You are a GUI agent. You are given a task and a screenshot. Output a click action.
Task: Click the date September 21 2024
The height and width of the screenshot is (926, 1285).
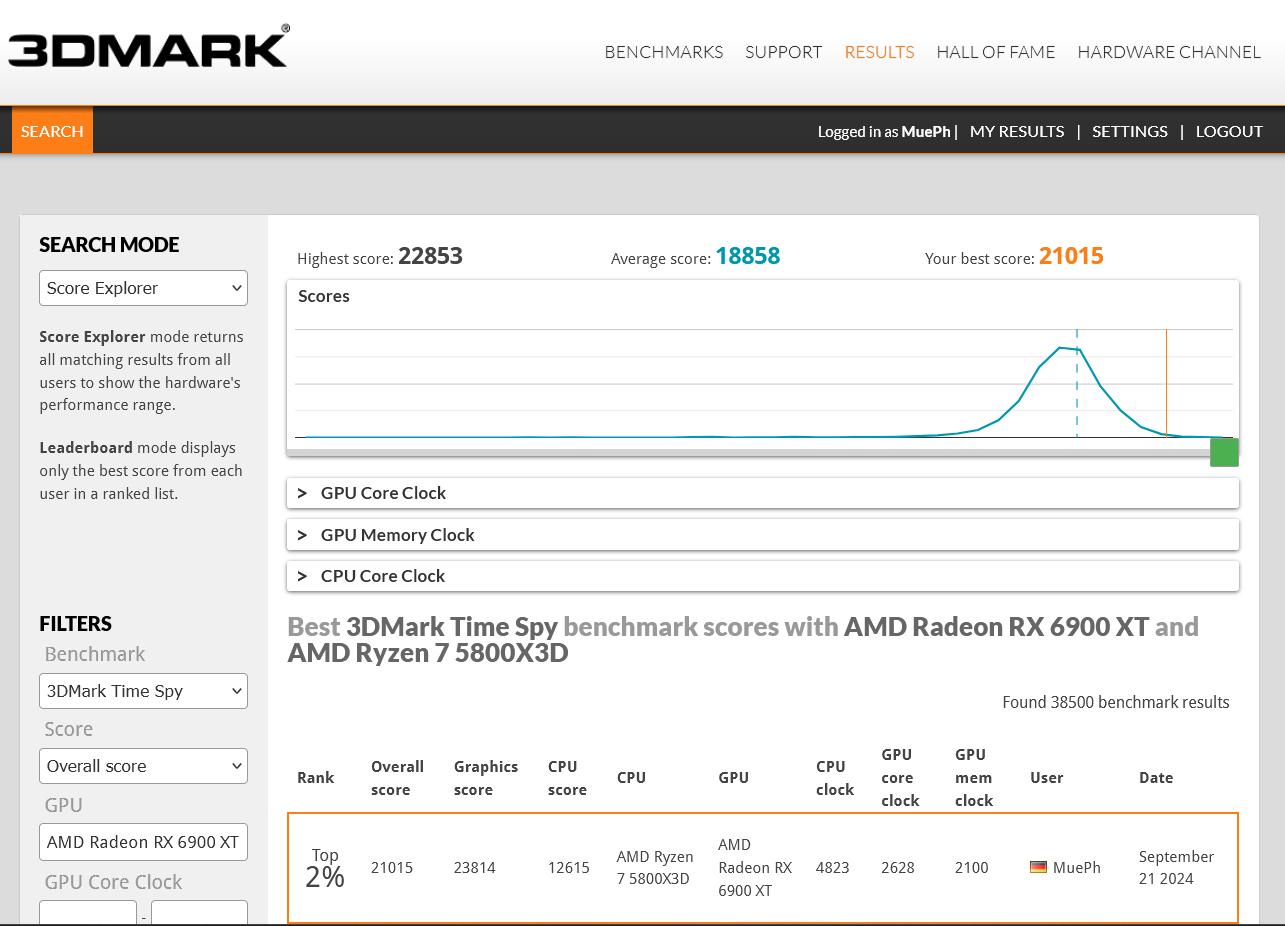tap(1177, 868)
